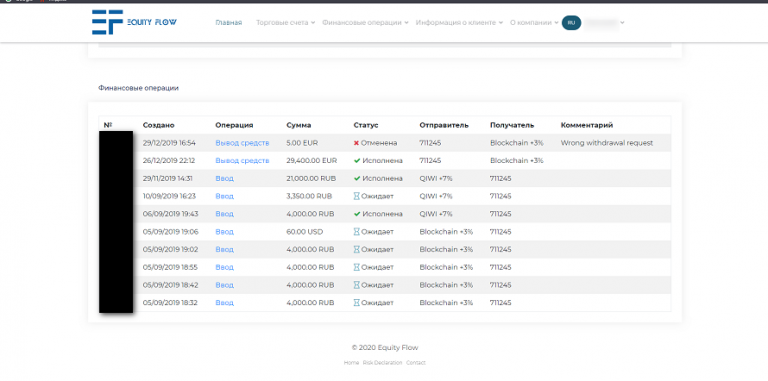Click hourglass icon on 05/09/2019 18:42 row
This screenshot has height=381, width=768.
click(x=357, y=285)
